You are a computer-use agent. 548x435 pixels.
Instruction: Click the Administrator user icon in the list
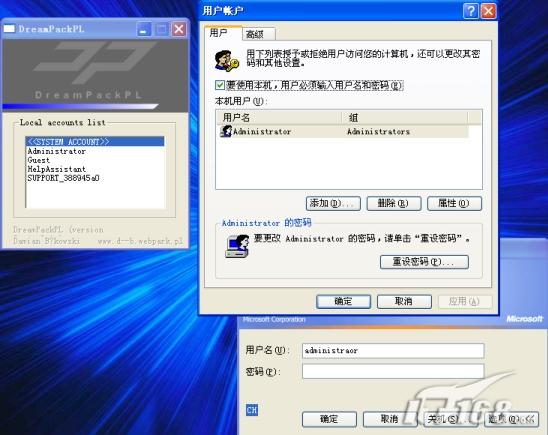[x=226, y=131]
